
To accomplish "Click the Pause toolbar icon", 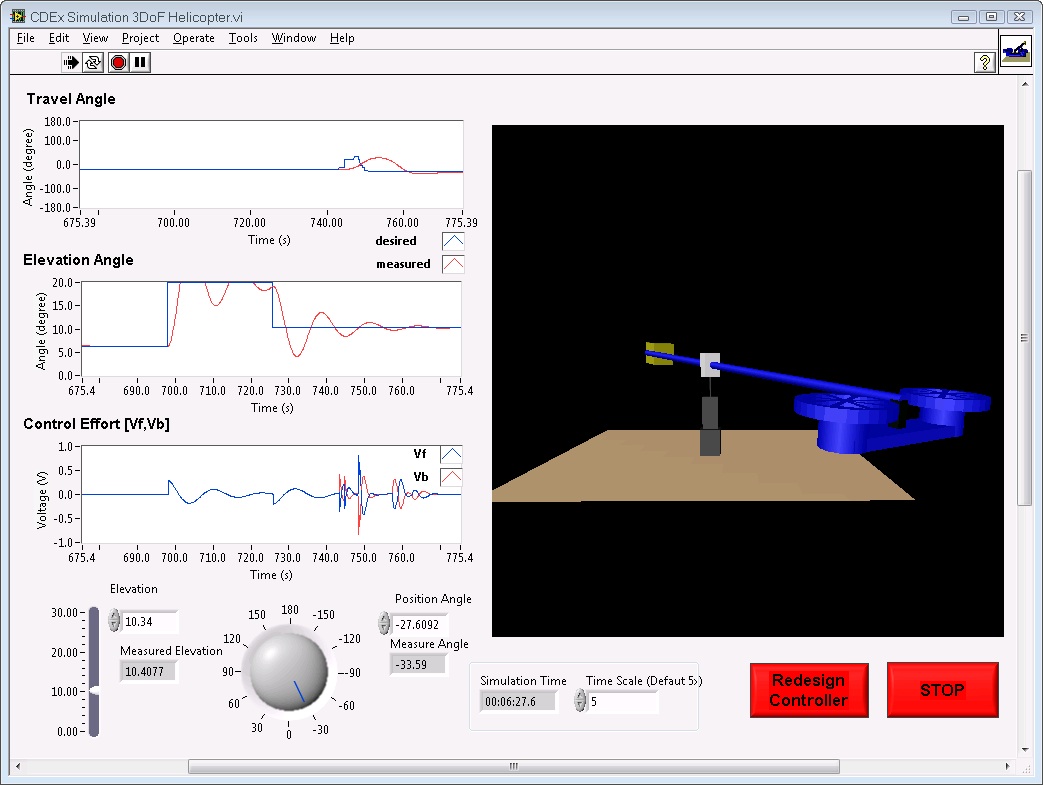I will click(141, 63).
